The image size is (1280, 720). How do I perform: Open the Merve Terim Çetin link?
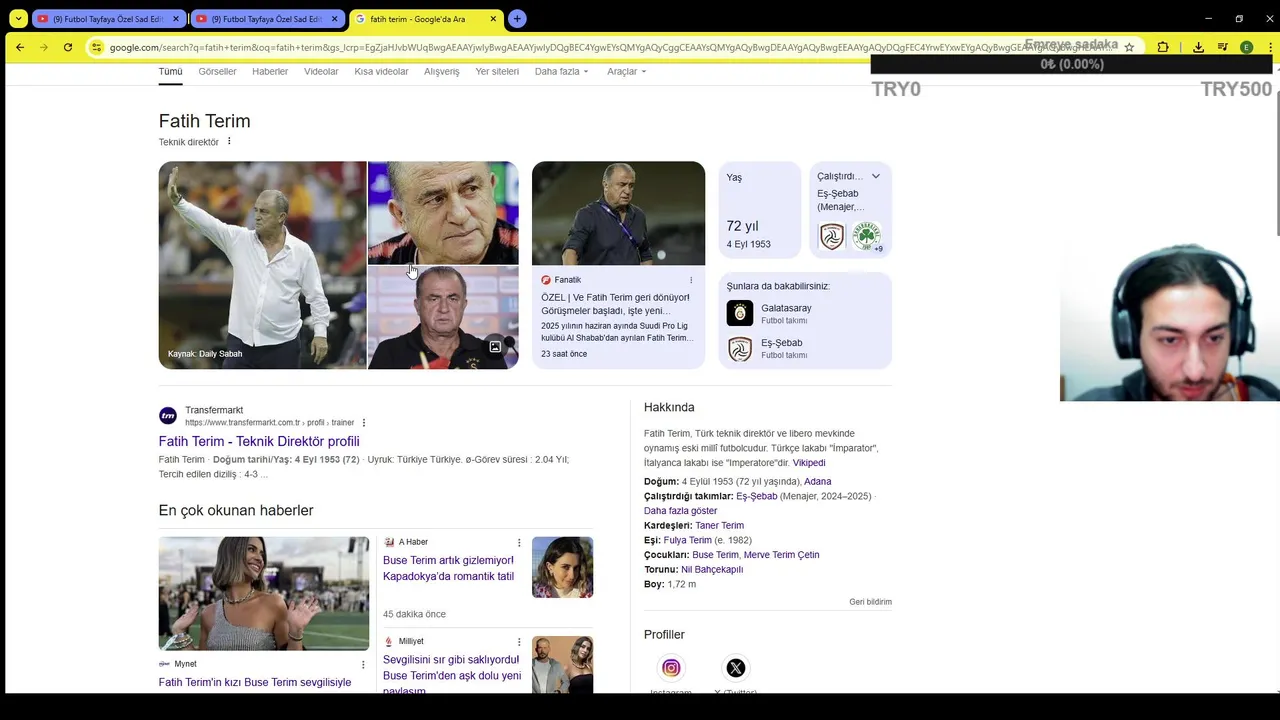coord(781,555)
